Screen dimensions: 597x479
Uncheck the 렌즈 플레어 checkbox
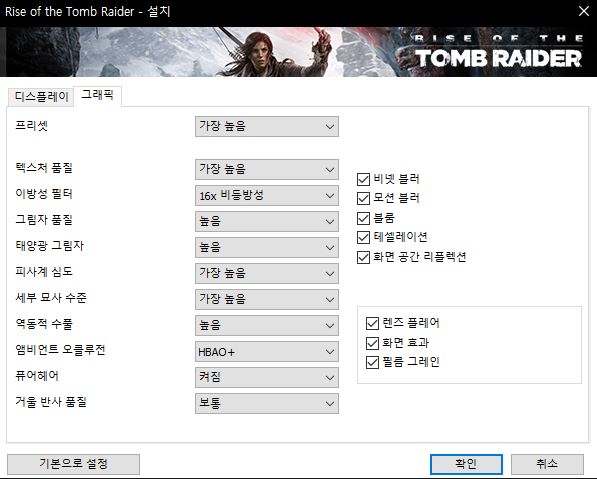point(372,323)
